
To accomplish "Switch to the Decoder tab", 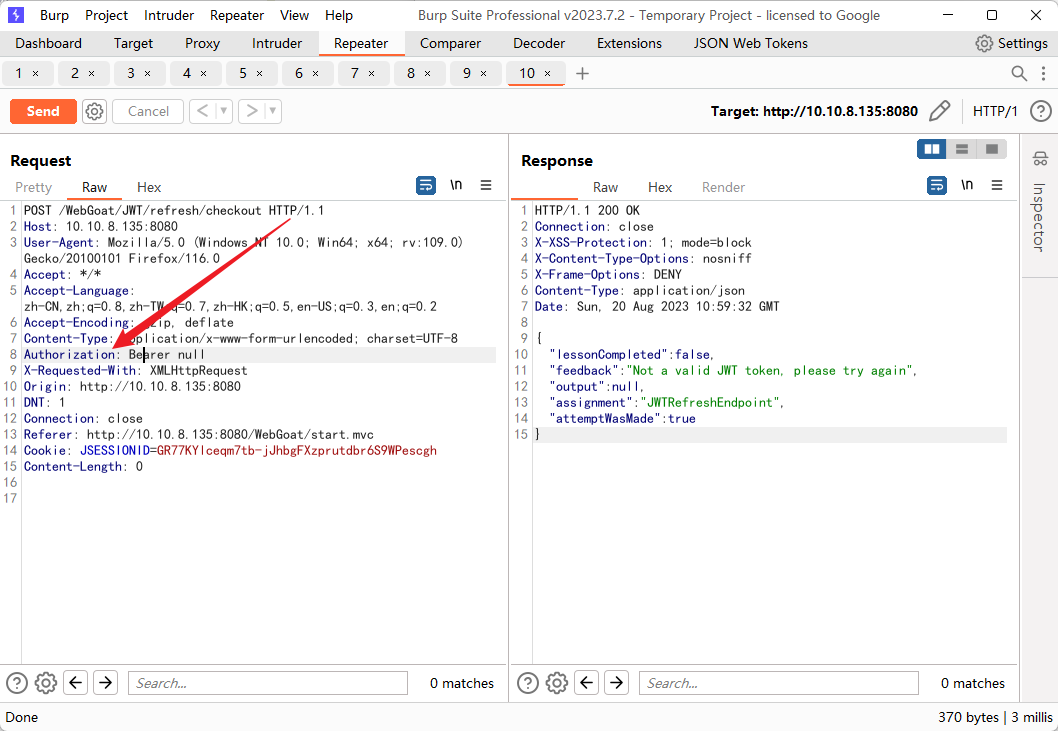I will [539, 43].
